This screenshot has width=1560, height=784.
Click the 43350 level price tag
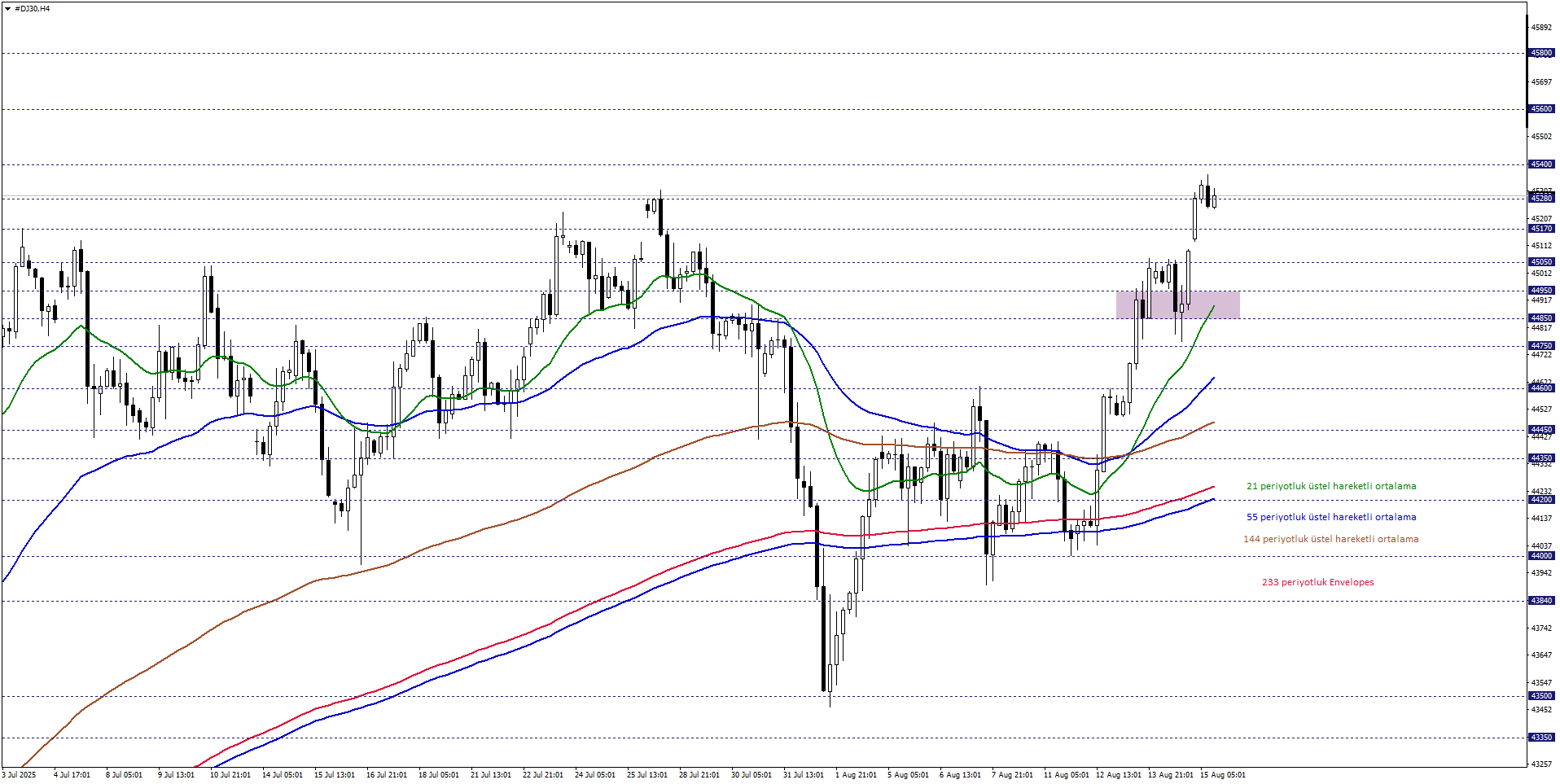(1541, 738)
